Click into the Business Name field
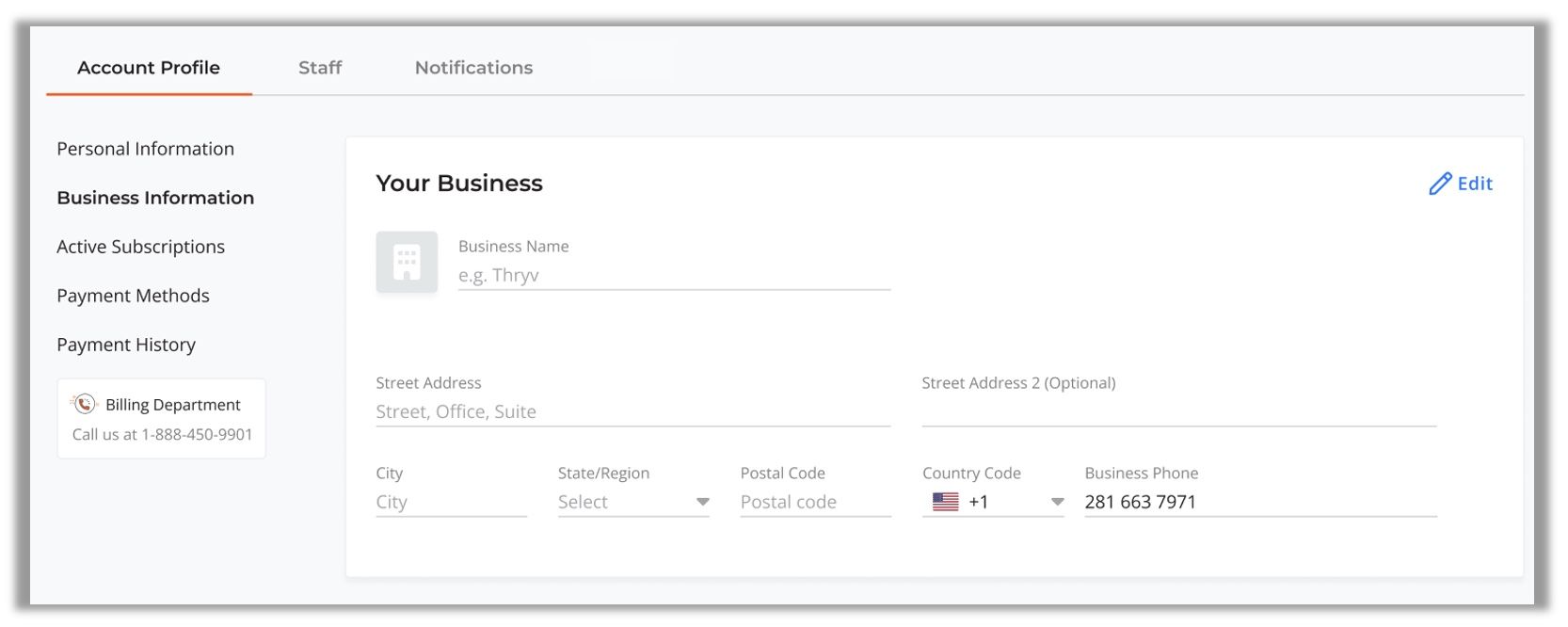The image size is (1568, 627). (673, 275)
